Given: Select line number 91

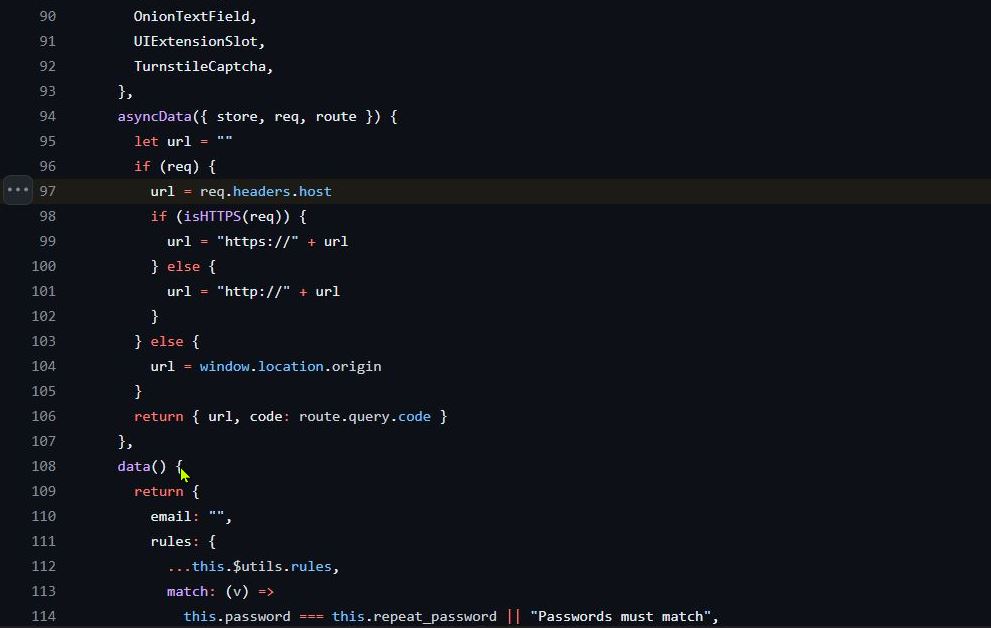Looking at the screenshot, I should (x=47, y=41).
